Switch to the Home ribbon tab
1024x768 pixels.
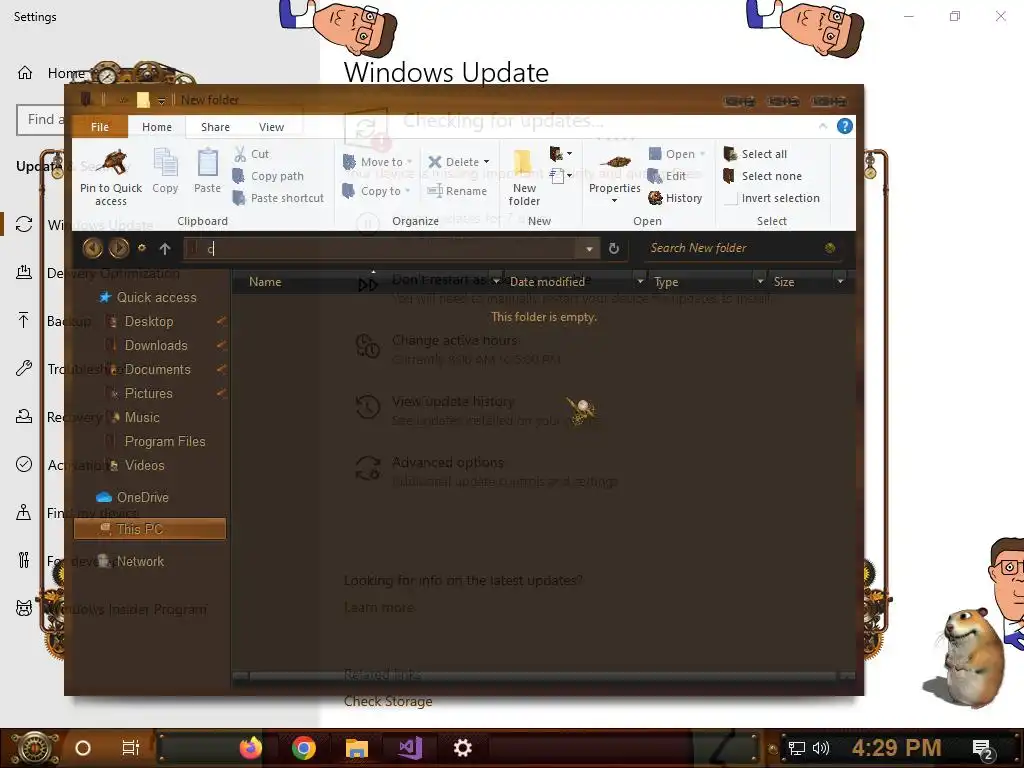[157, 127]
